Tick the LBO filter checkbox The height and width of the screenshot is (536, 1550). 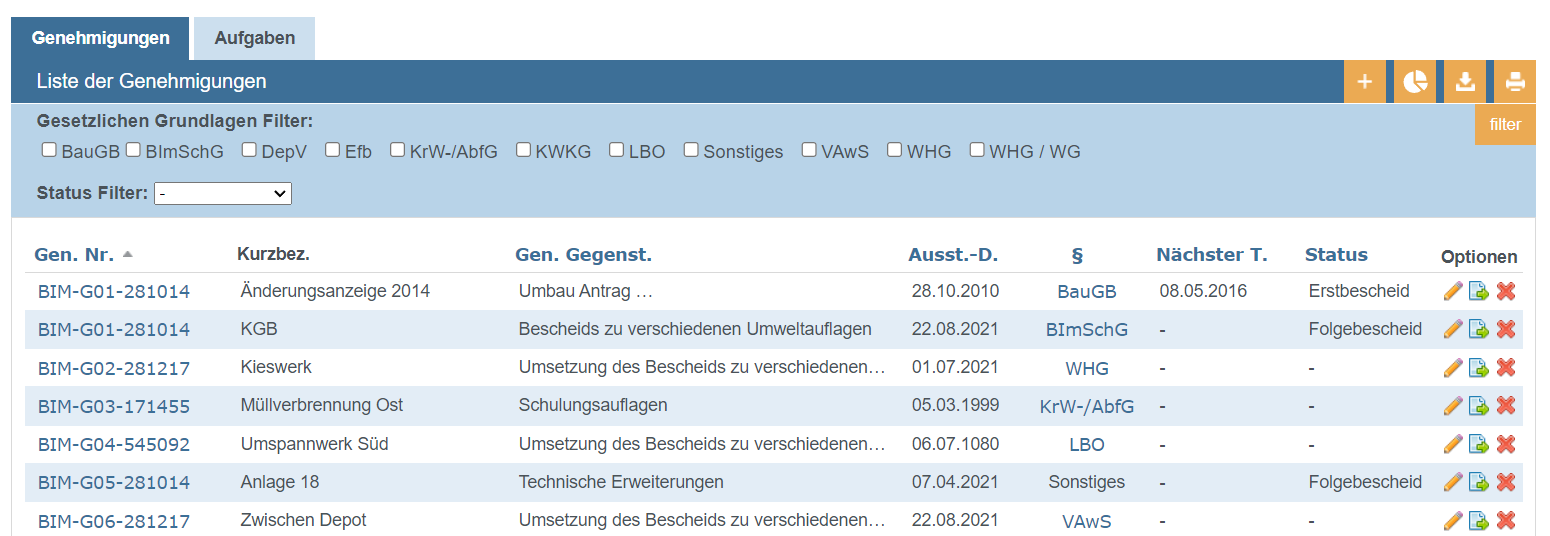[x=617, y=150]
